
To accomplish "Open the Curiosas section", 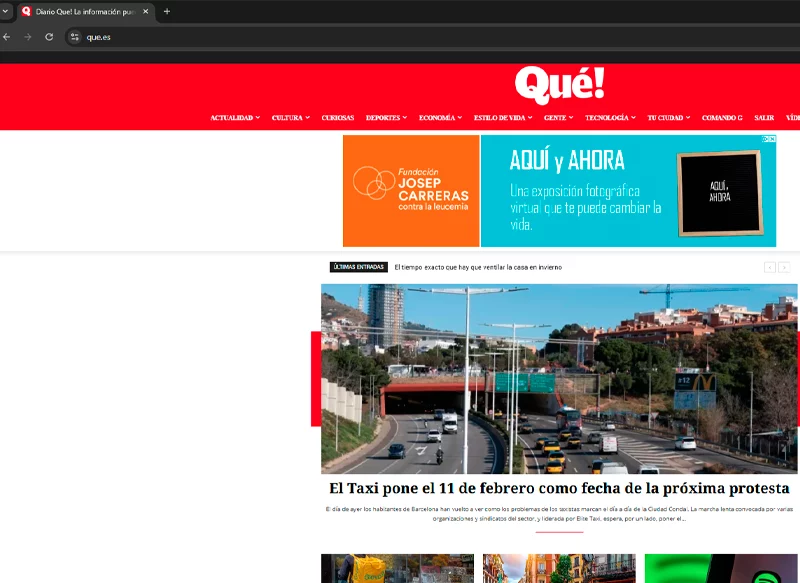I will 337,118.
